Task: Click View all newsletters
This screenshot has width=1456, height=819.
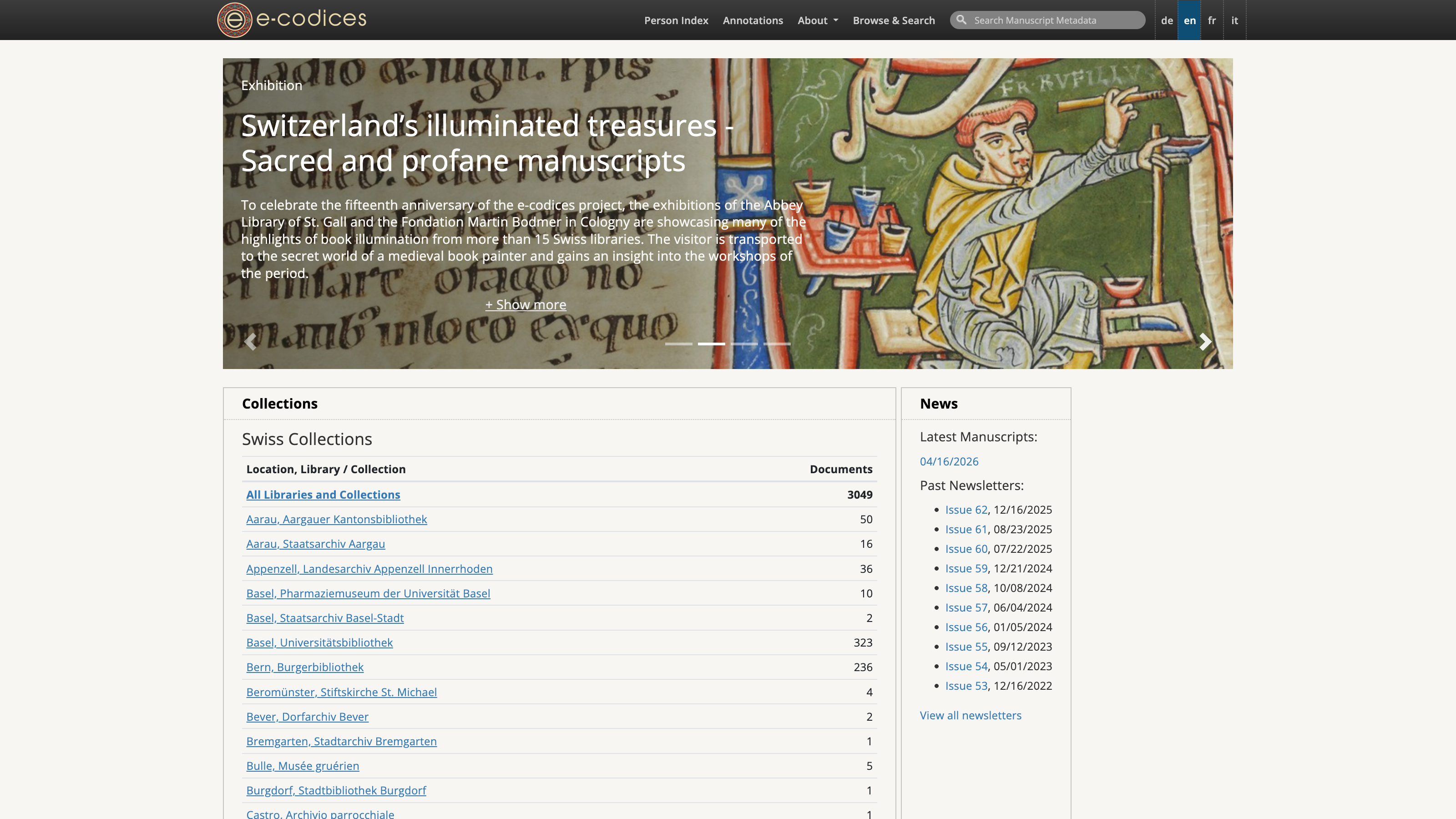Action: (x=970, y=715)
